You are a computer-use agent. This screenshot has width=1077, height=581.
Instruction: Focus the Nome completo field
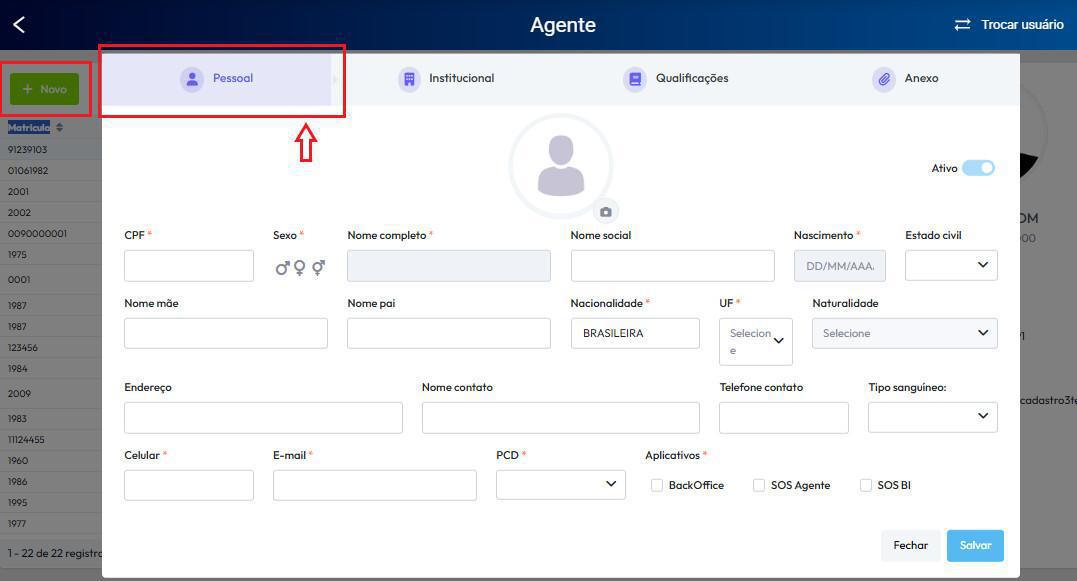point(449,266)
